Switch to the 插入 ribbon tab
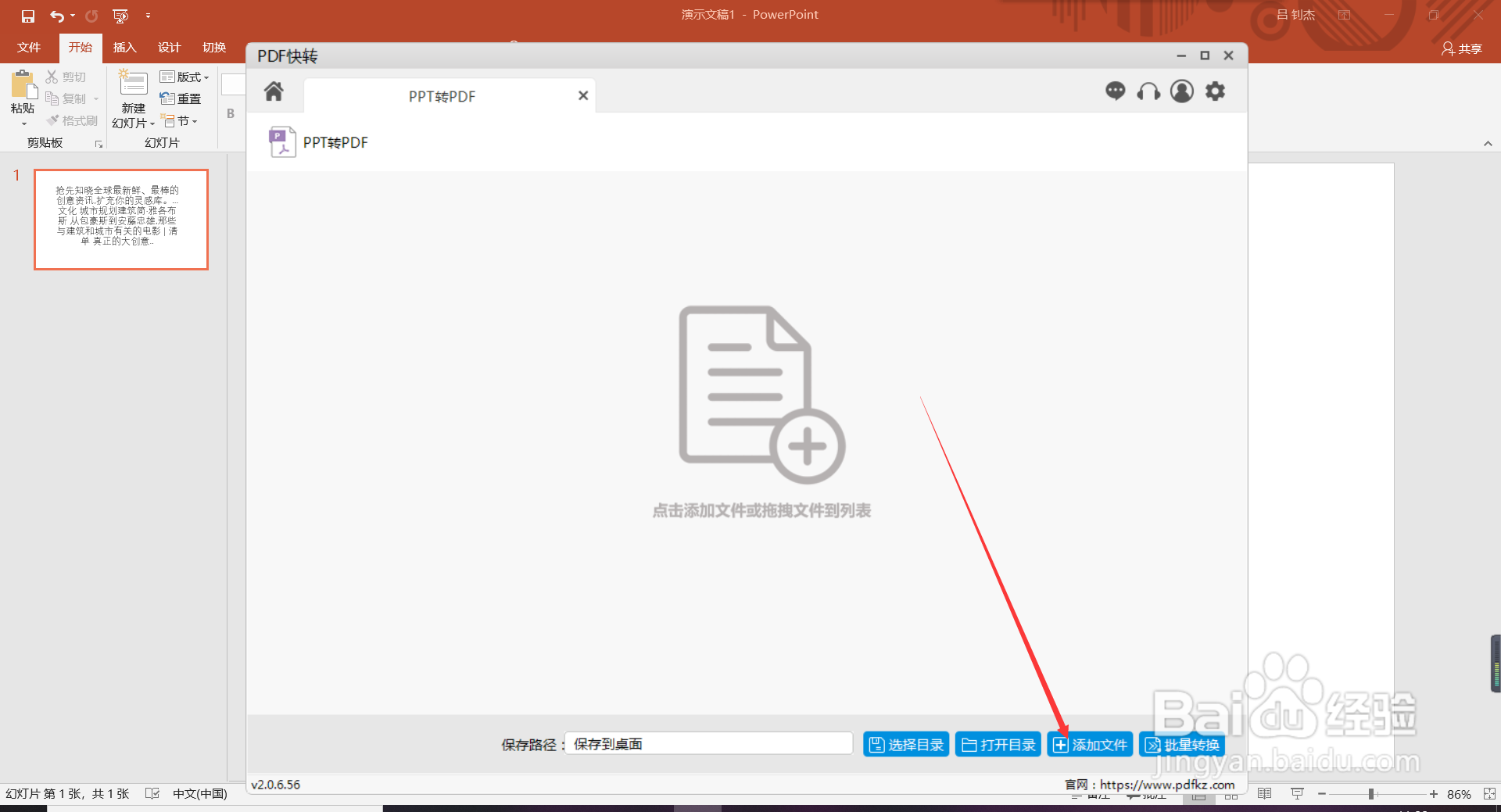This screenshot has height=812, width=1501. click(125, 48)
